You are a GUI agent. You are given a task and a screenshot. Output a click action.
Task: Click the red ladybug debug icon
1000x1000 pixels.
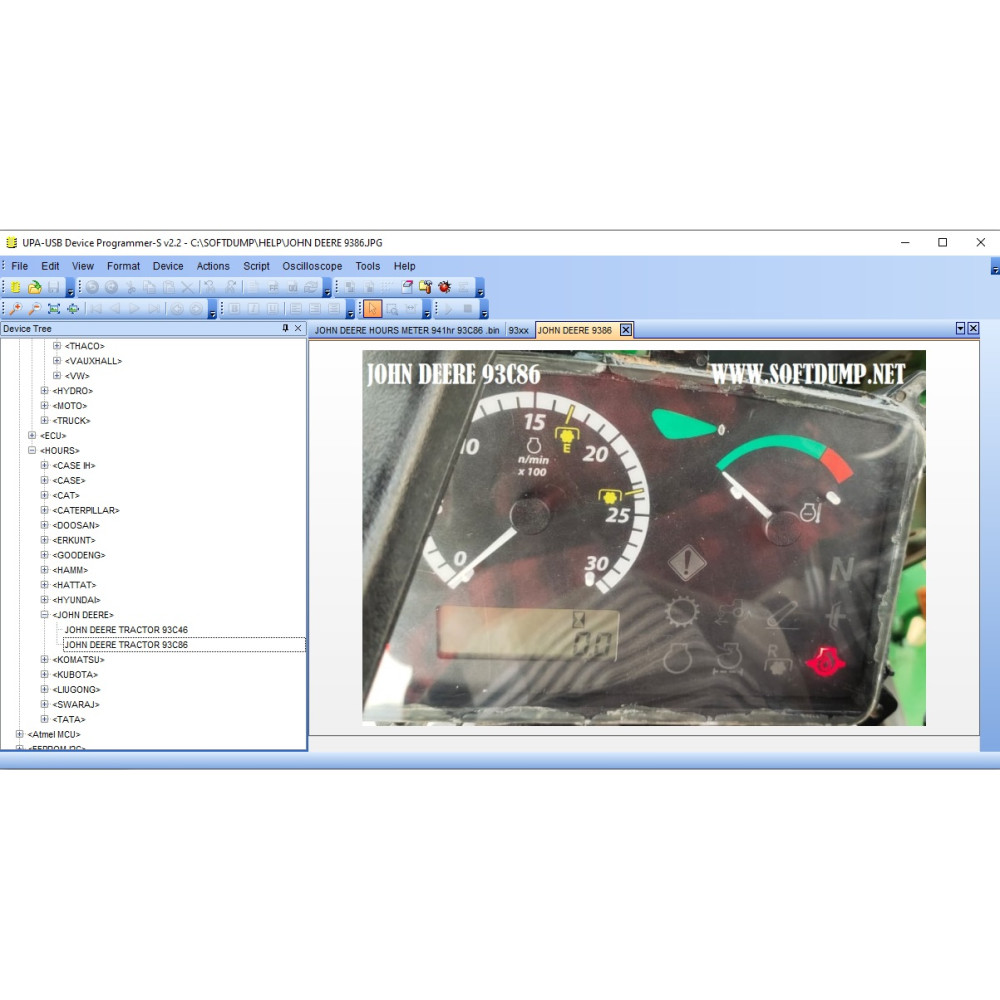pos(445,287)
